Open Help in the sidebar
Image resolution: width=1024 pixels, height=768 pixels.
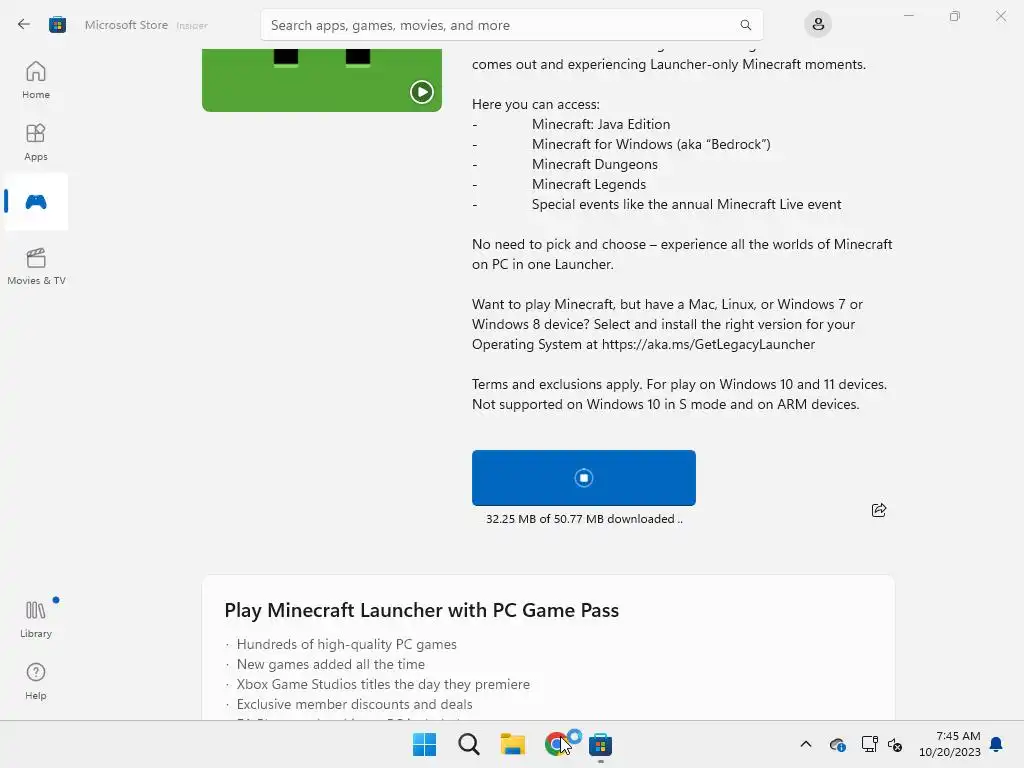click(36, 681)
